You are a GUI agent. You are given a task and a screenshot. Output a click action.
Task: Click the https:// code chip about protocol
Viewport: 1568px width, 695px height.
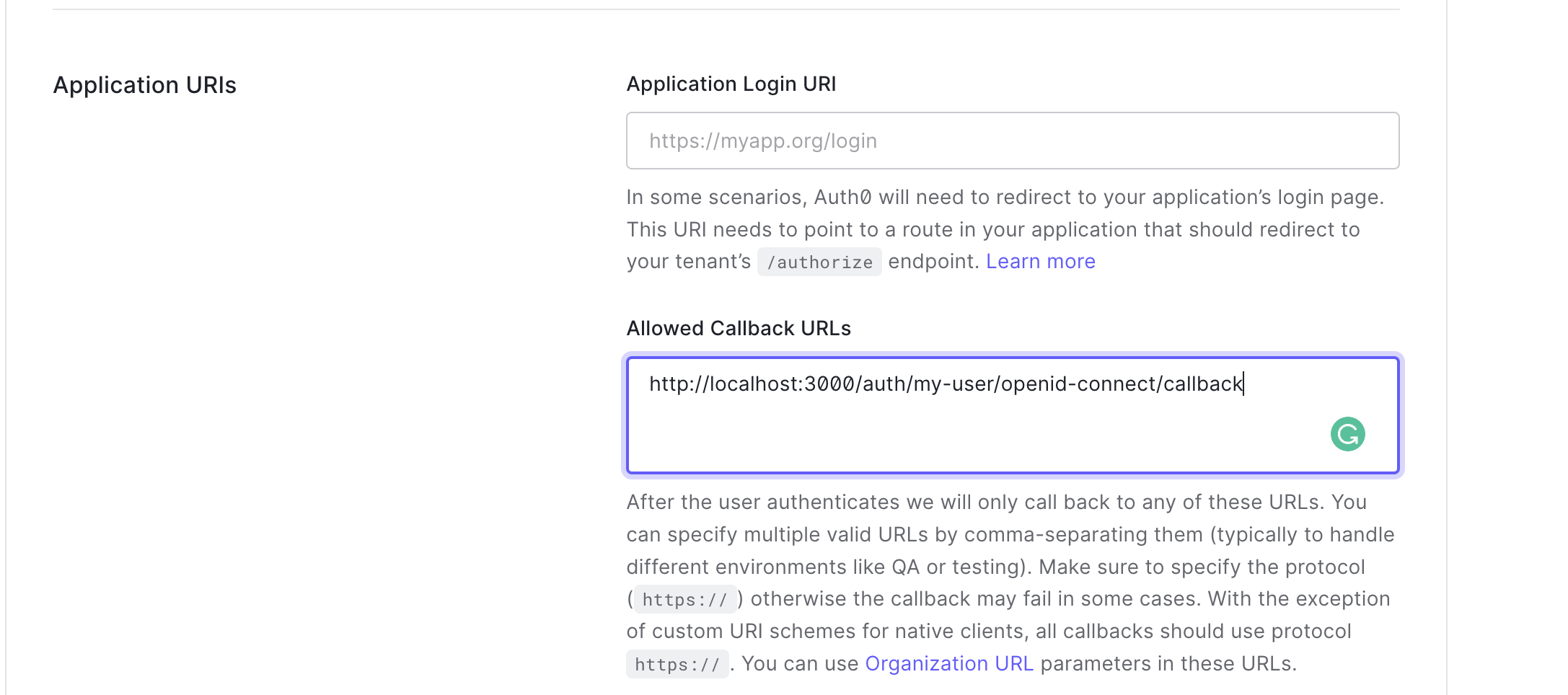click(683, 599)
